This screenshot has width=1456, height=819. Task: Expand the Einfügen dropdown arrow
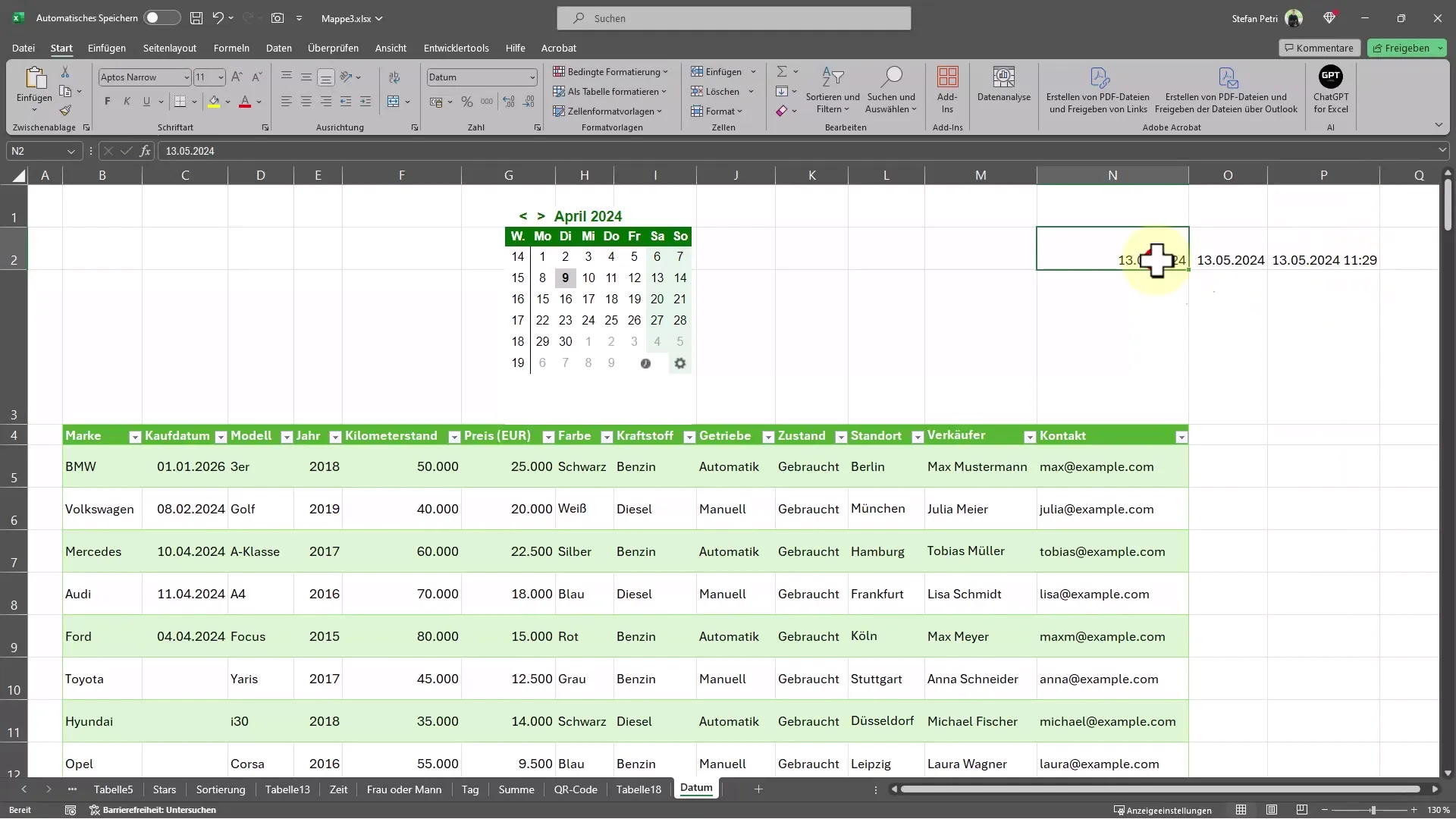point(753,71)
